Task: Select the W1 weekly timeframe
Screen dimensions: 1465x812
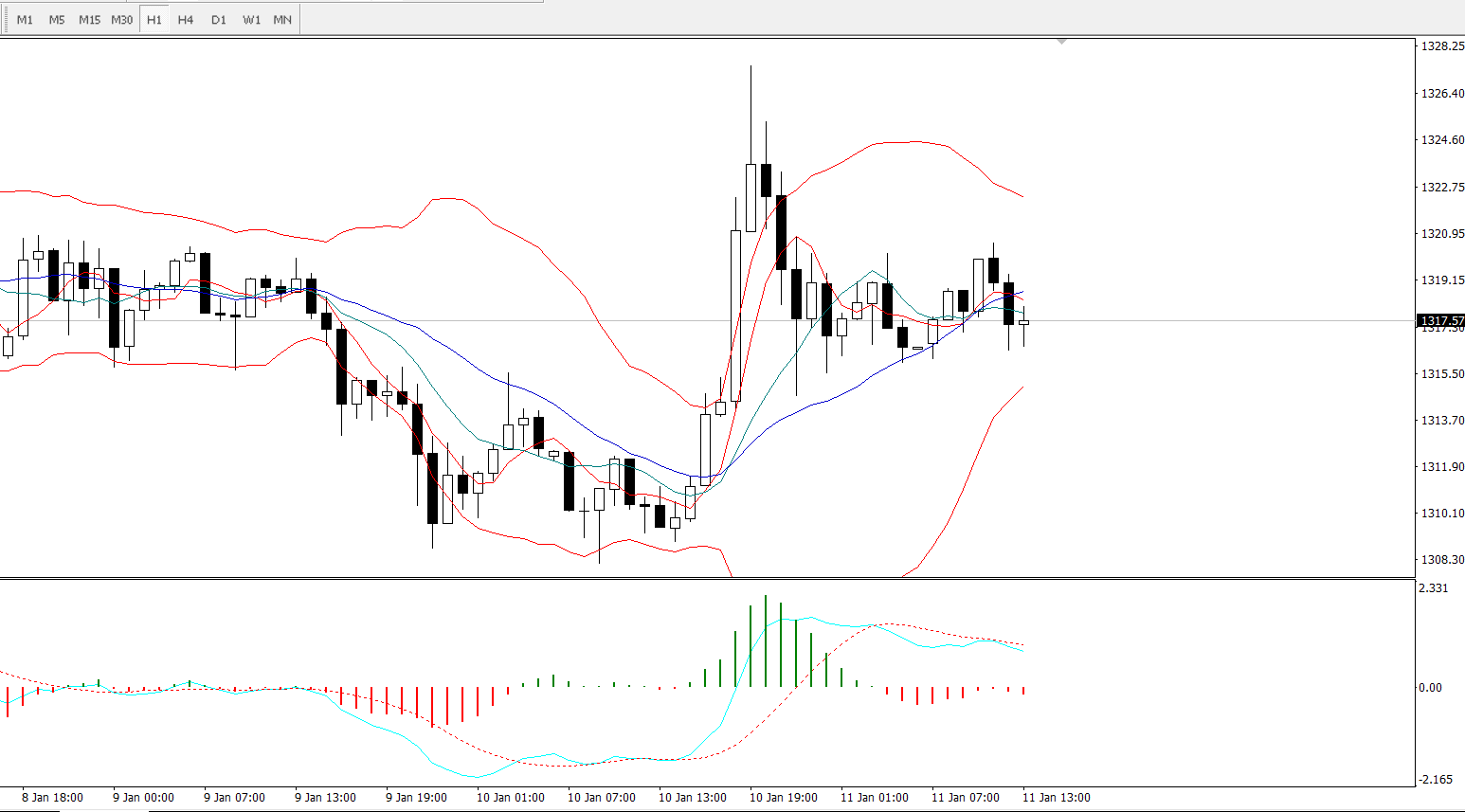Action: point(251,20)
